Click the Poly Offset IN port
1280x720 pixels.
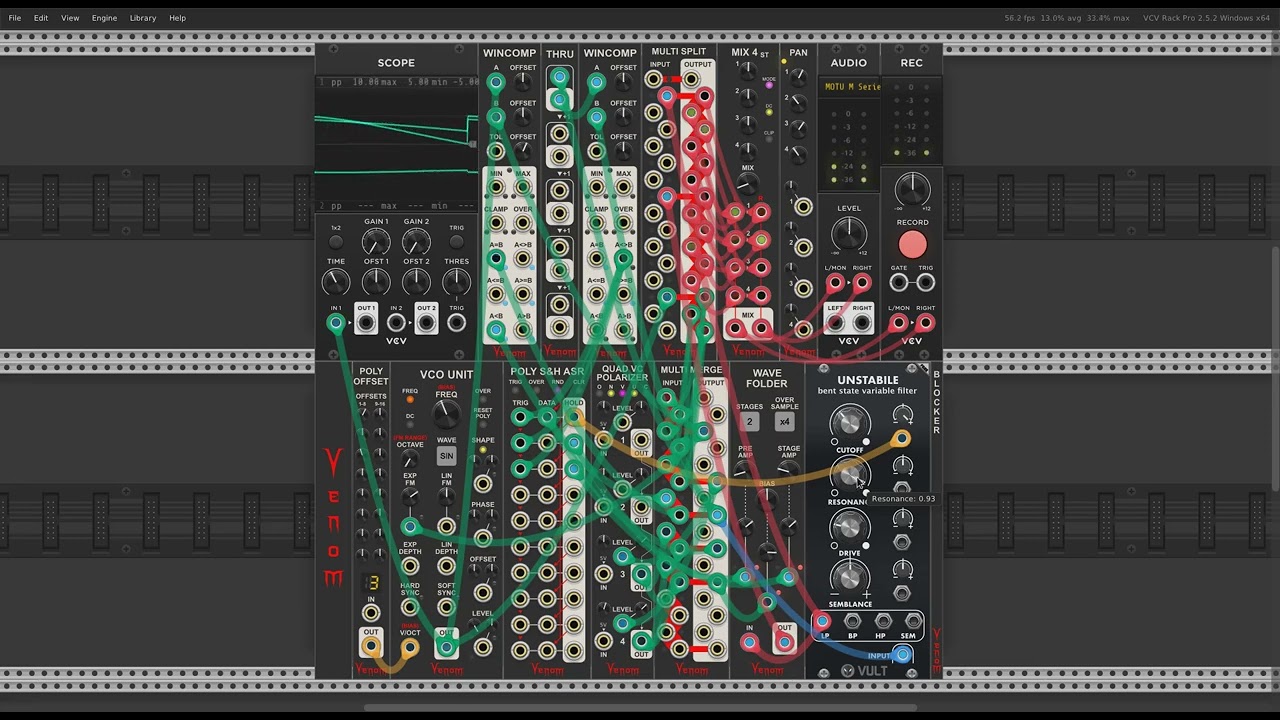(371, 613)
